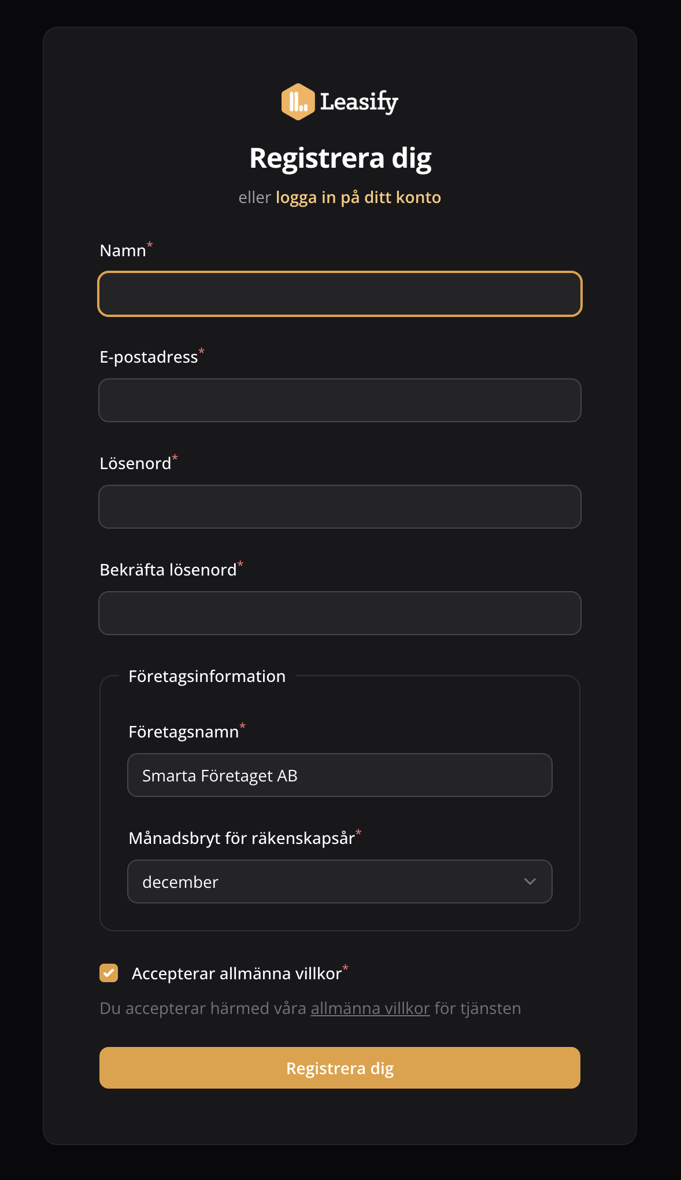Click the Leasify wordmark text
The image size is (681, 1180).
click(359, 101)
